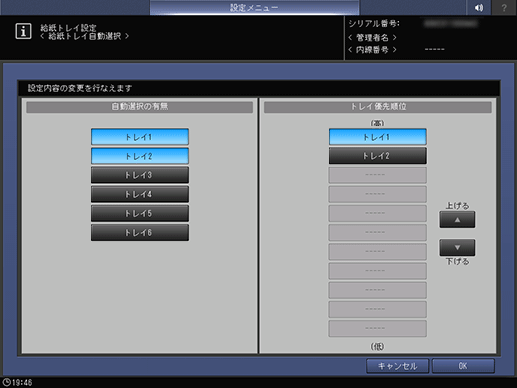The image size is (517, 388).
Task: Click the 19:46 time display
Action: [22, 382]
